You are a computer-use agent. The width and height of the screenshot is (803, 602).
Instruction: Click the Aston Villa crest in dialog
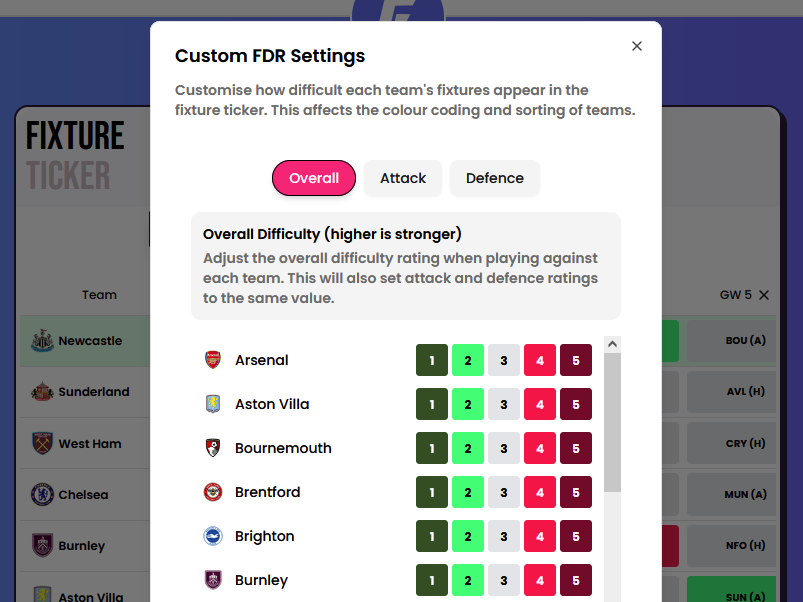[212, 404]
